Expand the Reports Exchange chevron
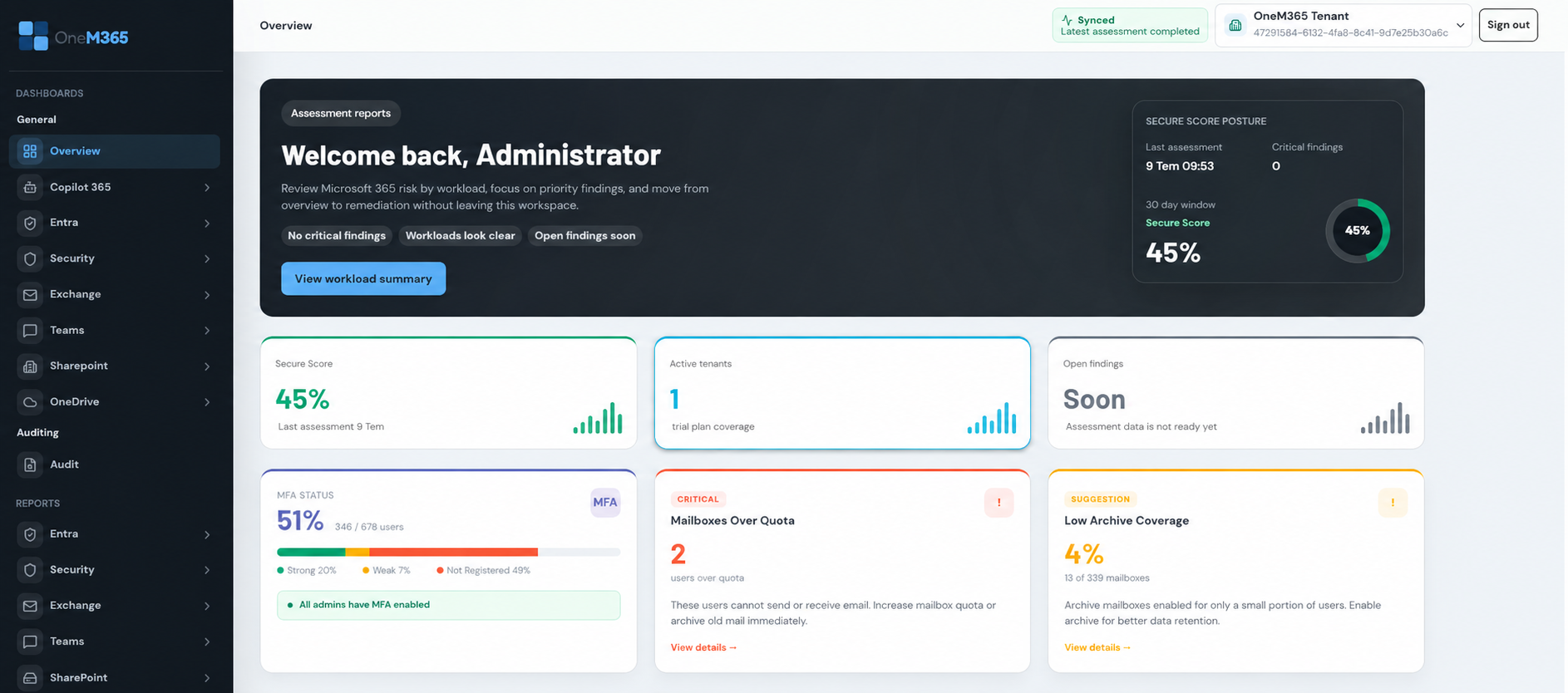The width and height of the screenshot is (1568, 693). pos(207,607)
